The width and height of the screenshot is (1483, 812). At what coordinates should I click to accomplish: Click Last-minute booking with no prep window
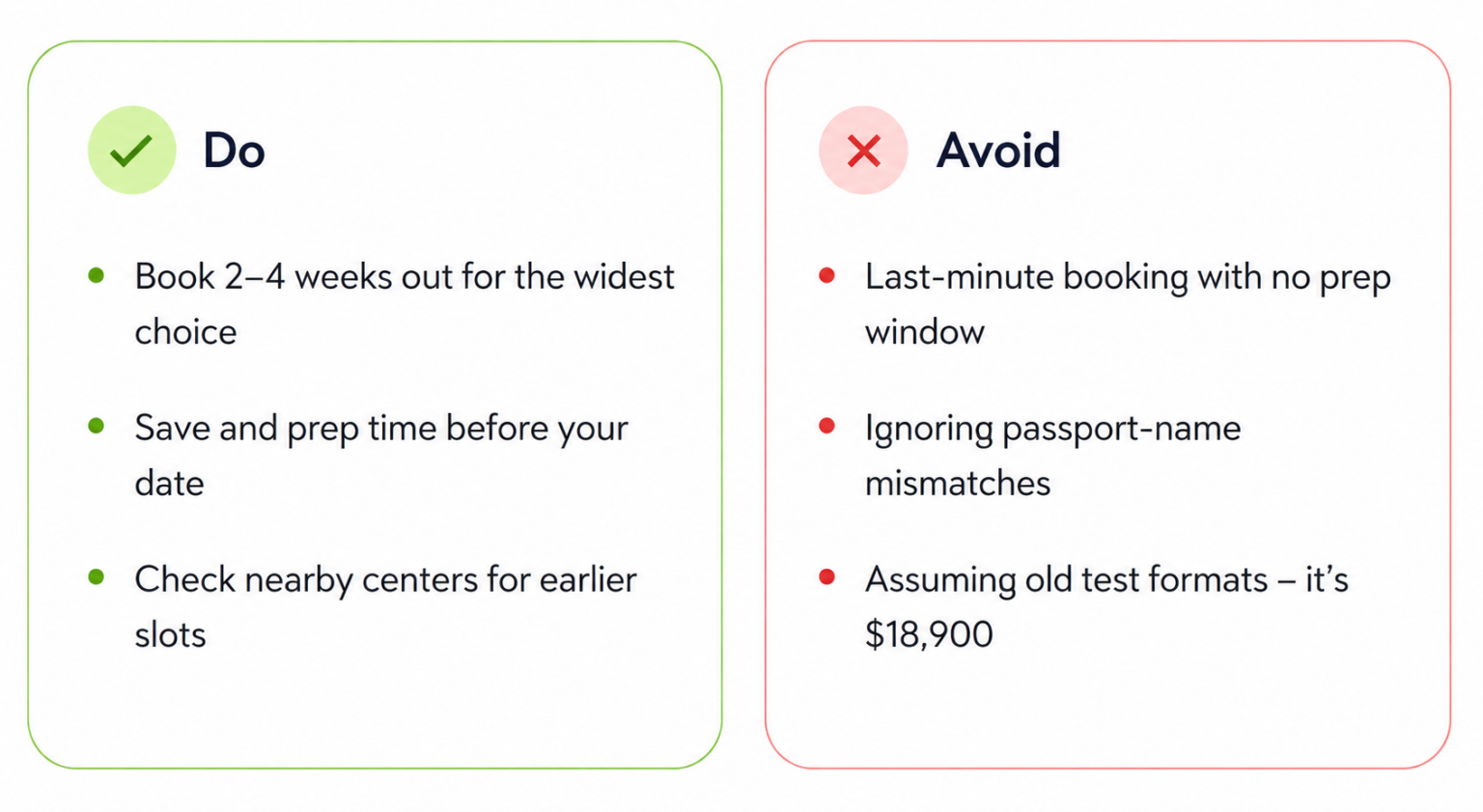pyautogui.click(x=1128, y=303)
